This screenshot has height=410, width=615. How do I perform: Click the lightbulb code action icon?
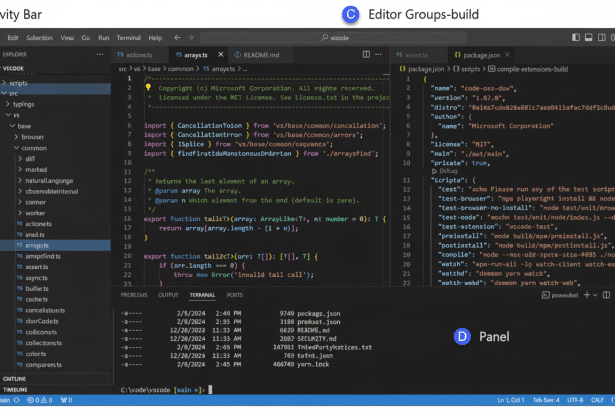coord(148,87)
